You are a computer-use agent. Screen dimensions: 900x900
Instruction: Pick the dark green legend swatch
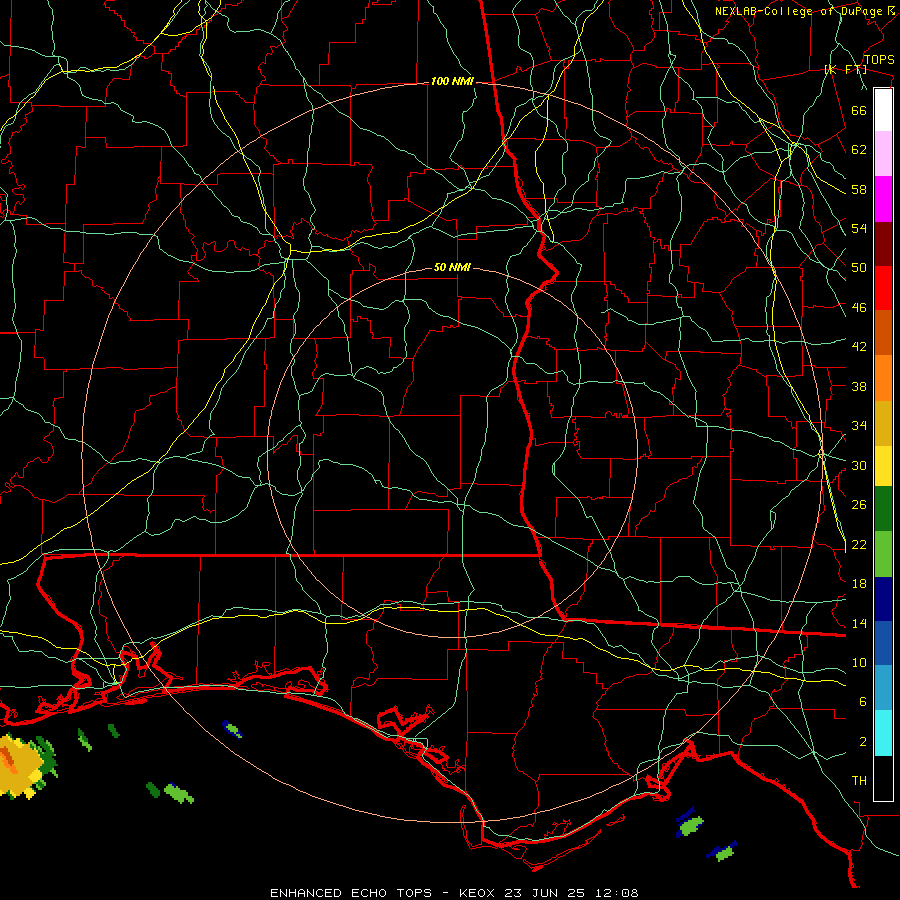coord(883,509)
